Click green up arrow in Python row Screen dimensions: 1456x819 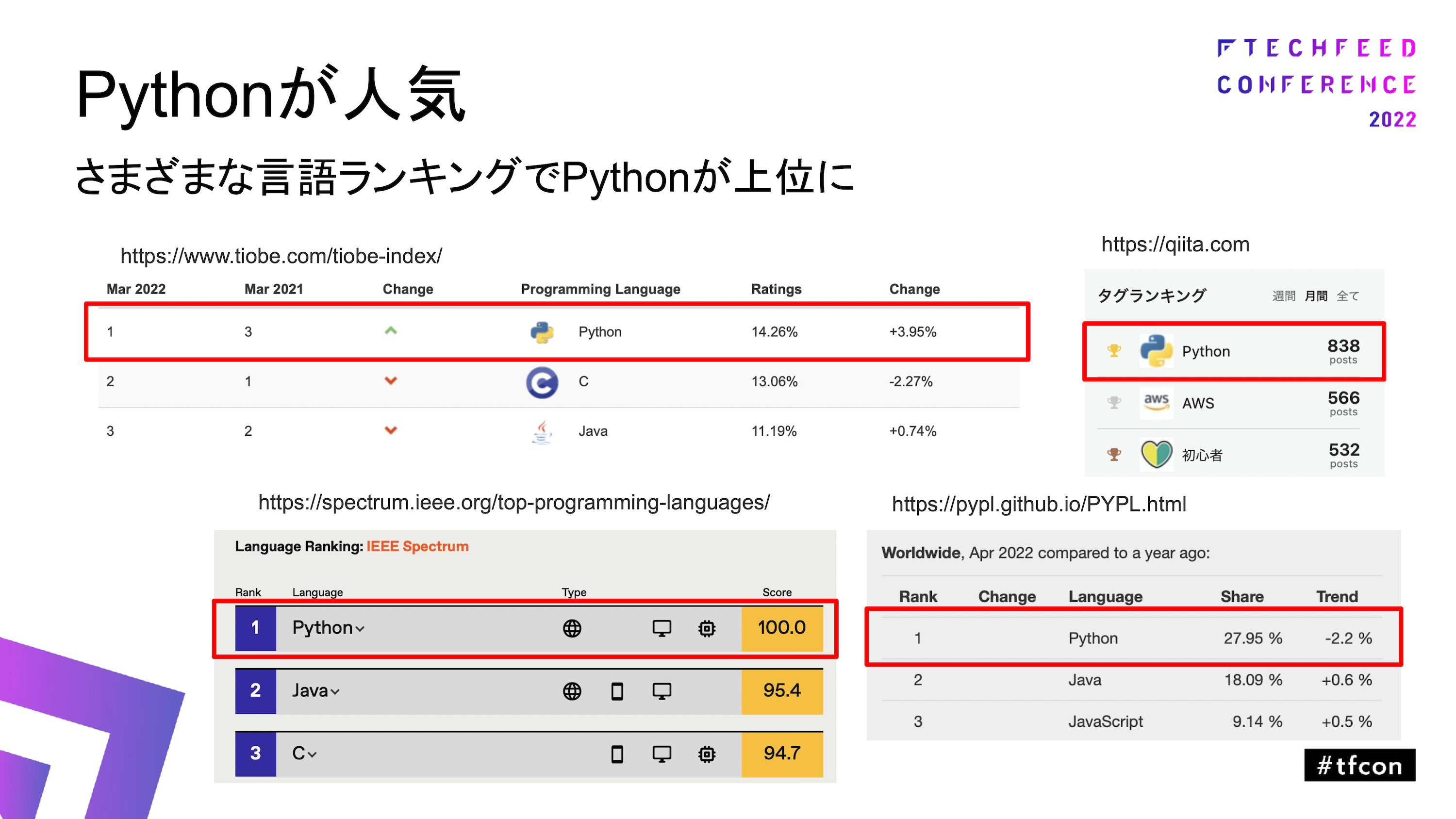[391, 330]
